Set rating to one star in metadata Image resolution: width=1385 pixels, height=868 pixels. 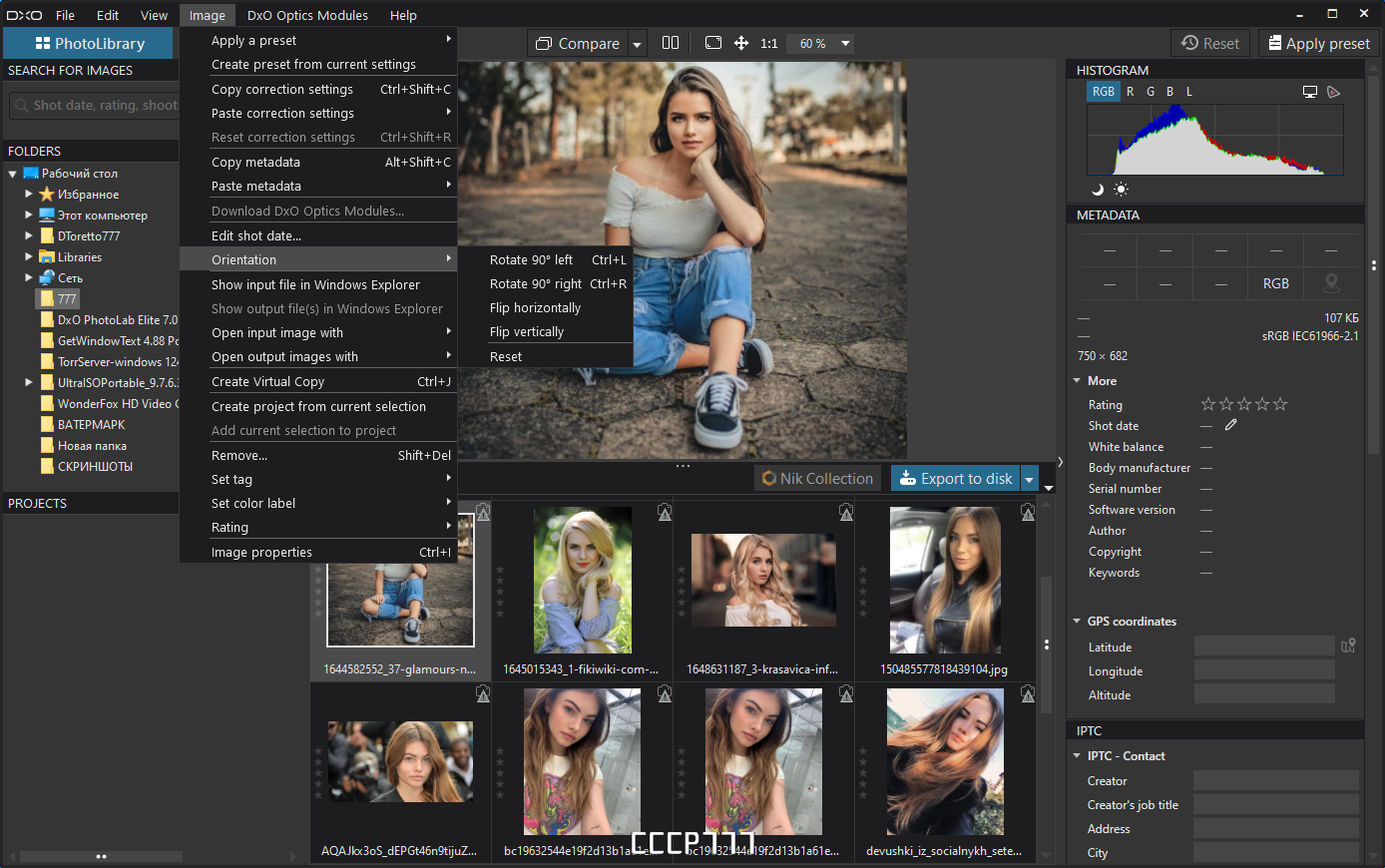(1208, 404)
